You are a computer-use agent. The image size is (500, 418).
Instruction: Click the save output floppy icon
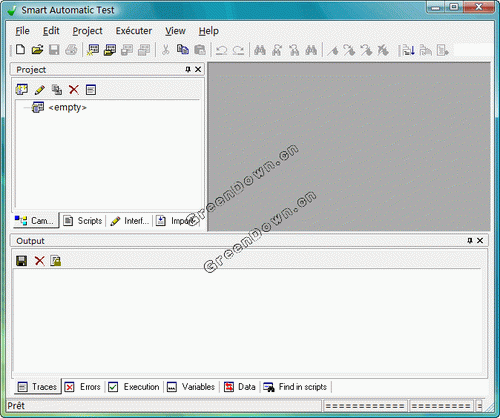click(x=22, y=261)
